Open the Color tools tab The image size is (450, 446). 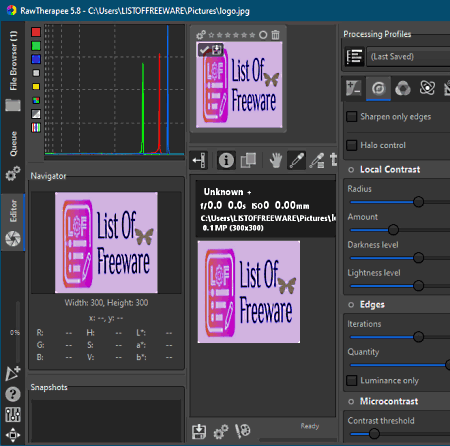tap(403, 88)
